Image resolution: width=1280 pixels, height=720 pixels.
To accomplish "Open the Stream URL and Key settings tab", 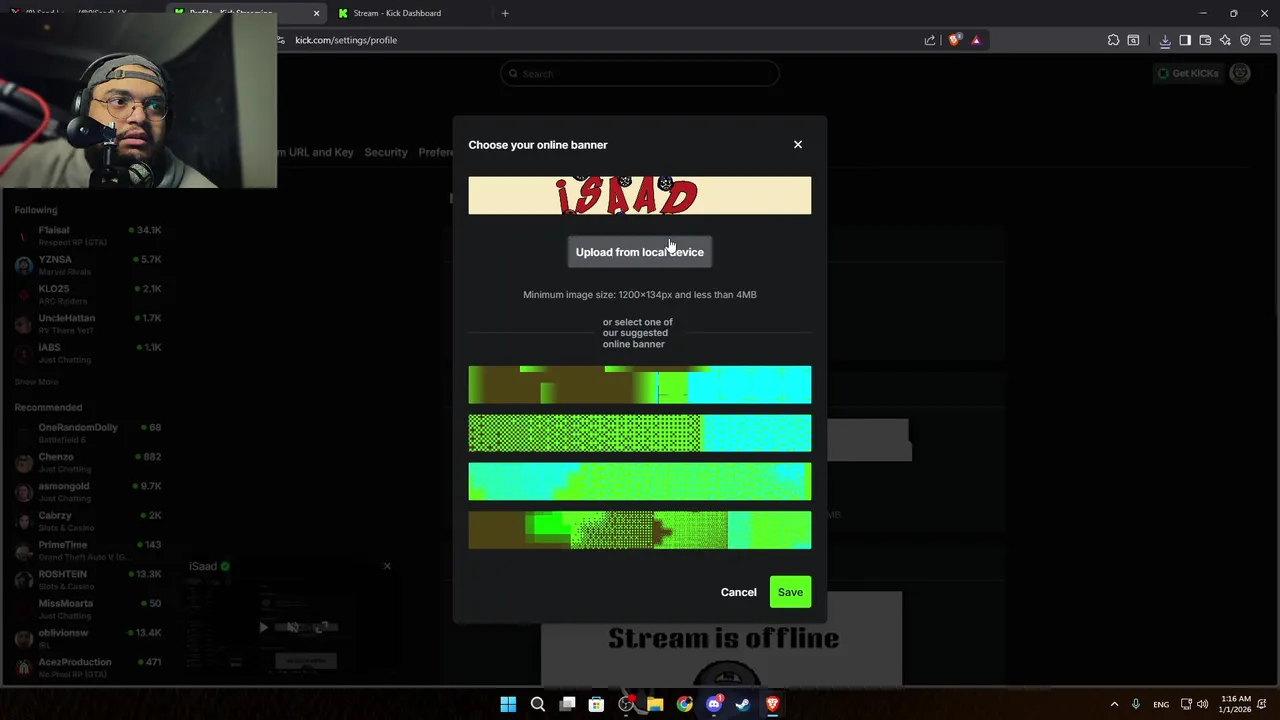I will [314, 152].
